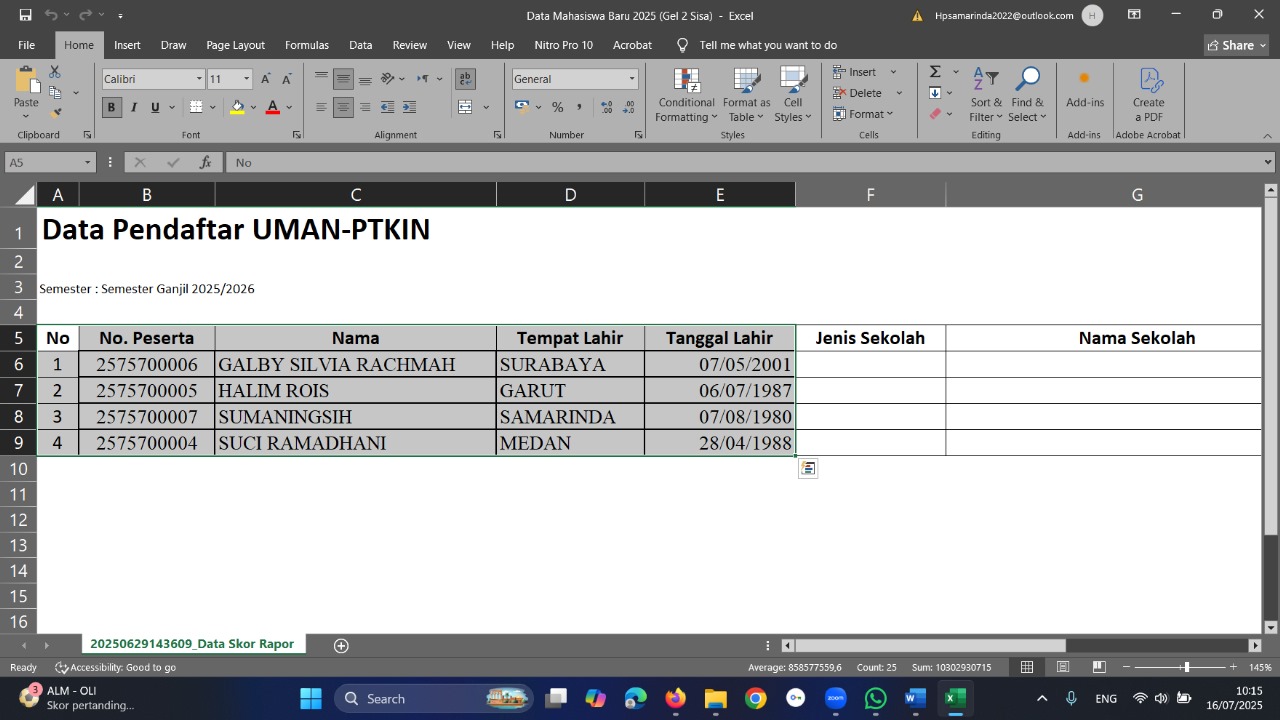Expand the Name Box dropdown arrow
The image size is (1280, 720).
click(87, 162)
